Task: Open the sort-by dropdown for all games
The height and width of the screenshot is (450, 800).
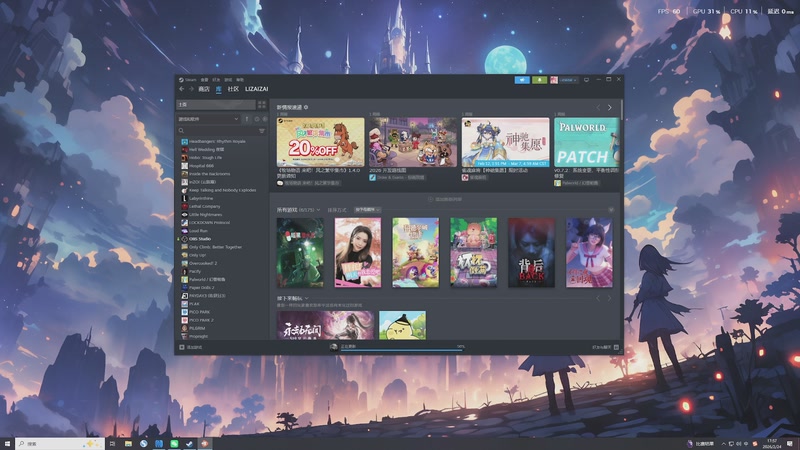Action: (x=368, y=210)
